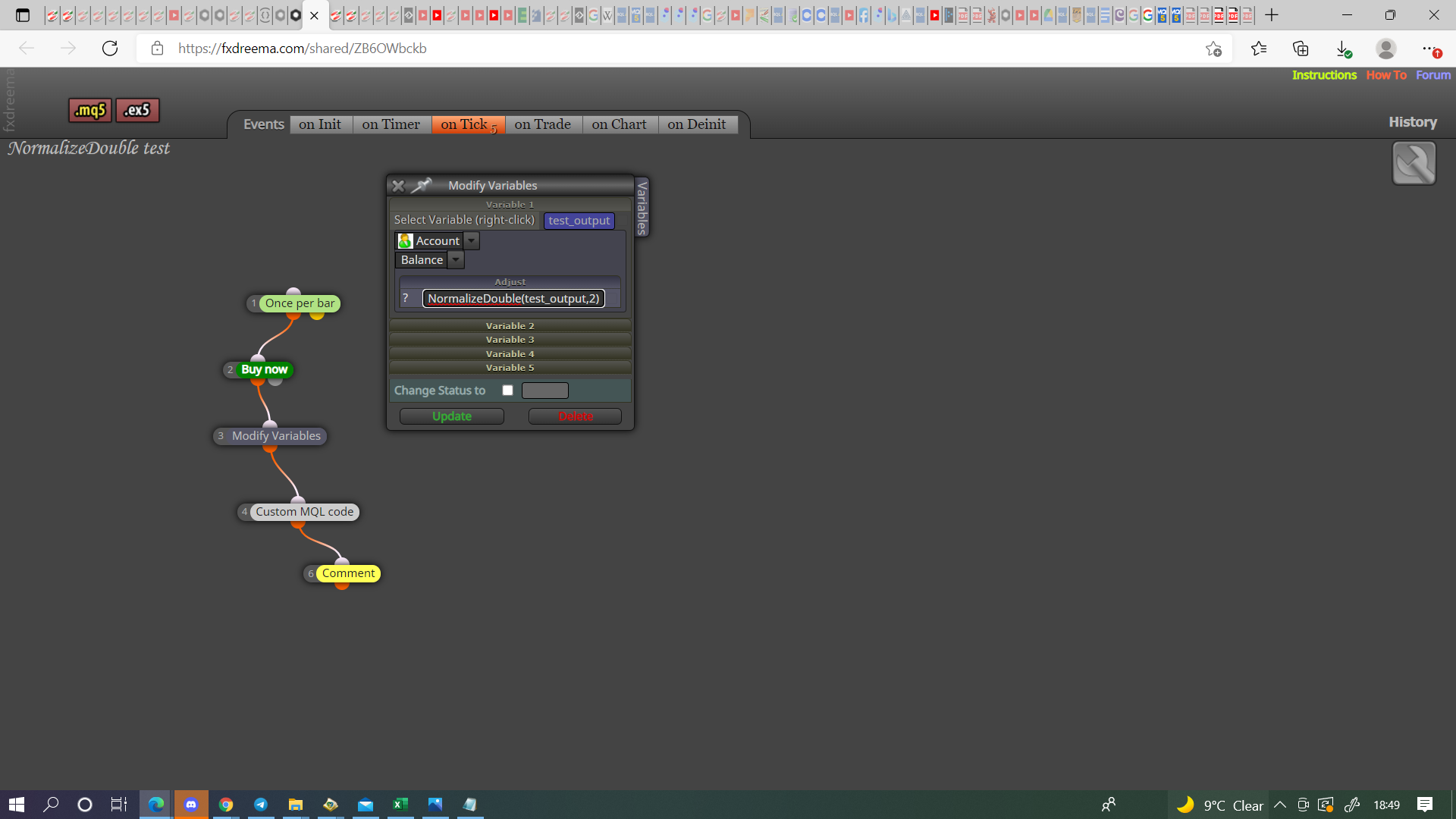Image resolution: width=1456 pixels, height=819 pixels.
Task: Click the green Update button
Action: [452, 416]
